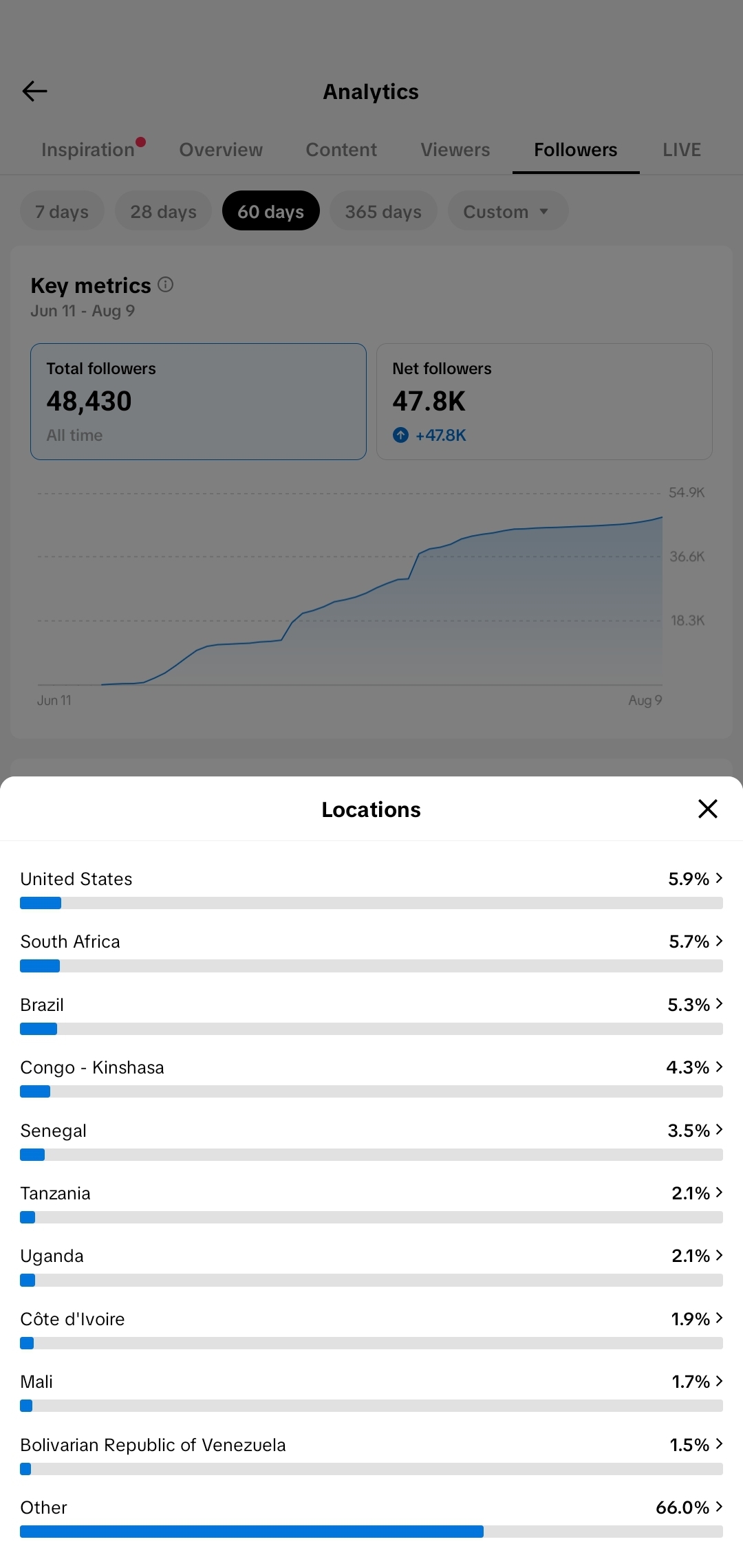Switch to the LIVE tab
This screenshot has height=1568, width=743.
pos(681,149)
